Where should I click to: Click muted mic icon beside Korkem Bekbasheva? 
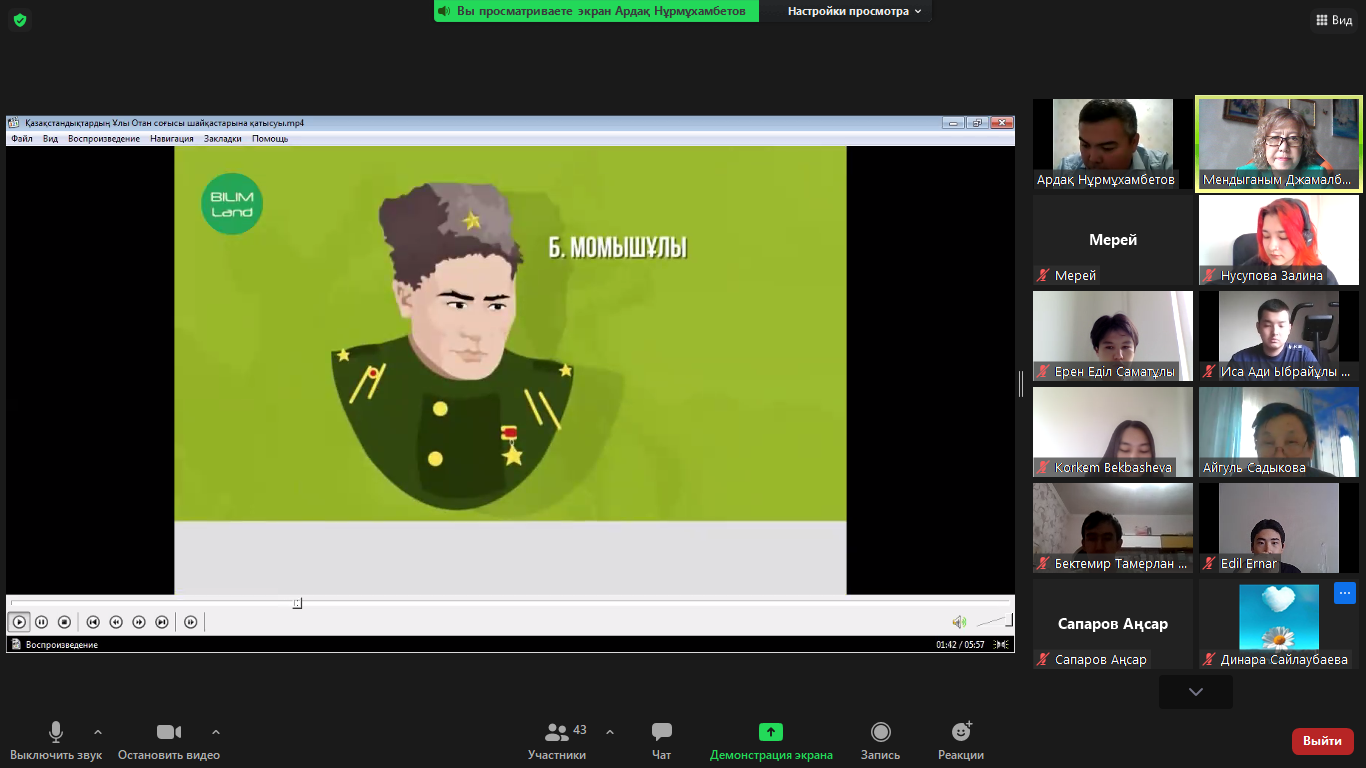coord(1044,468)
